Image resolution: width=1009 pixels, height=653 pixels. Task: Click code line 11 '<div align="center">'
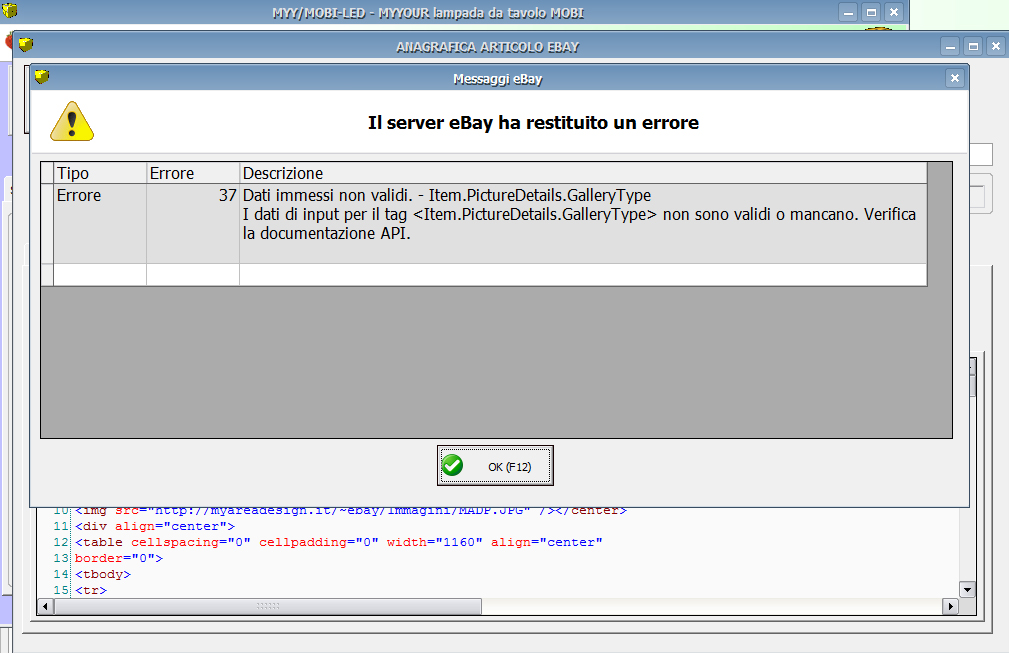click(155, 526)
